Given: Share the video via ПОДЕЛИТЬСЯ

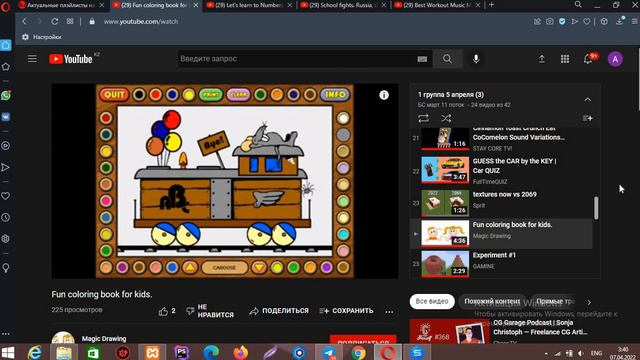Looking at the screenshot, I should coord(279,311).
